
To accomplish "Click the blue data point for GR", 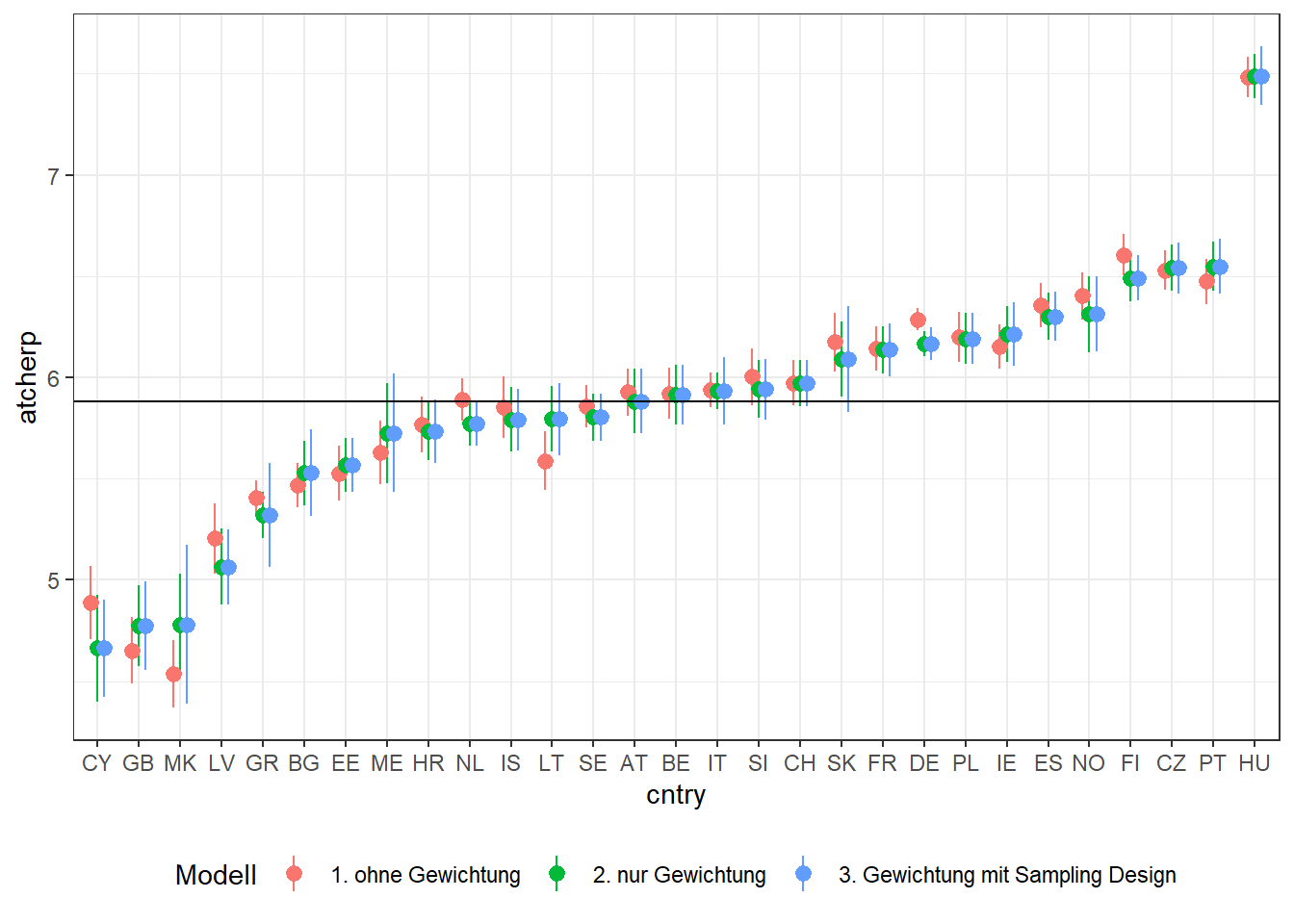I will click(270, 515).
